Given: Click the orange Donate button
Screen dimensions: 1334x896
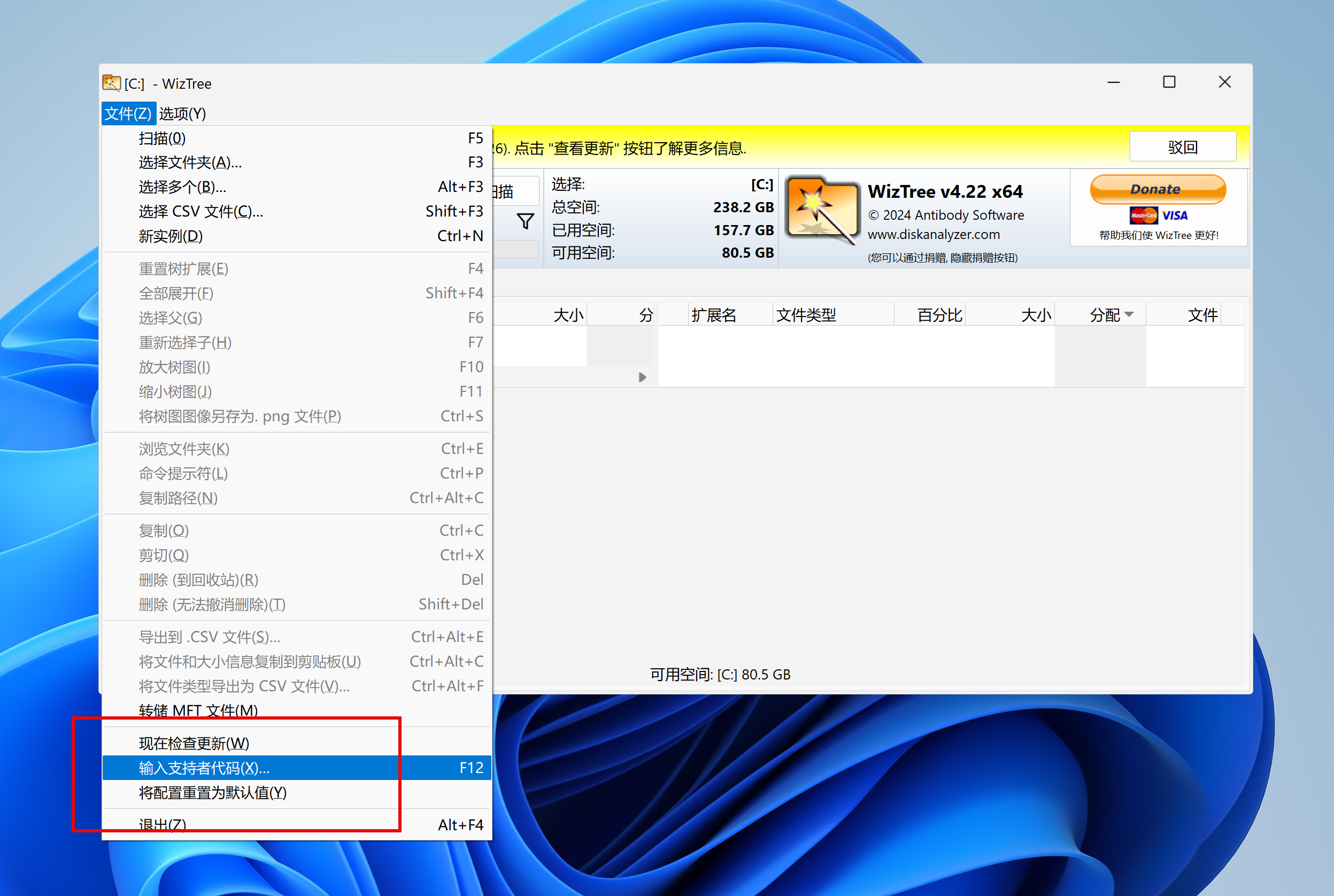Looking at the screenshot, I should pos(1158,189).
